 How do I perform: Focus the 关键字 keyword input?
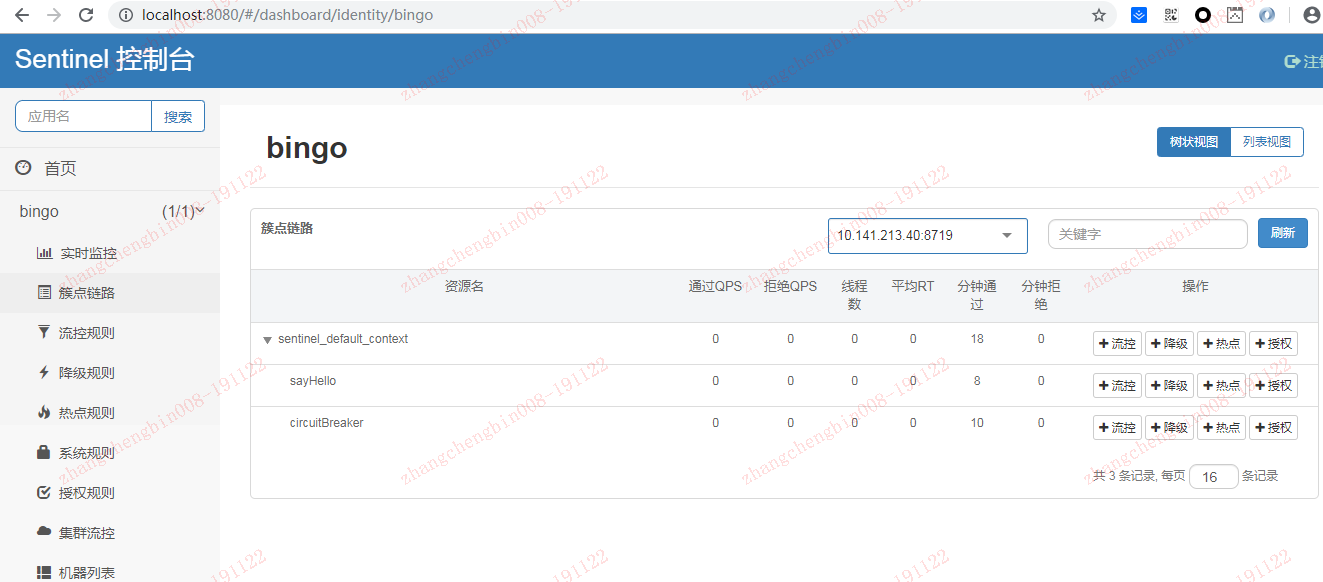[1148, 234]
